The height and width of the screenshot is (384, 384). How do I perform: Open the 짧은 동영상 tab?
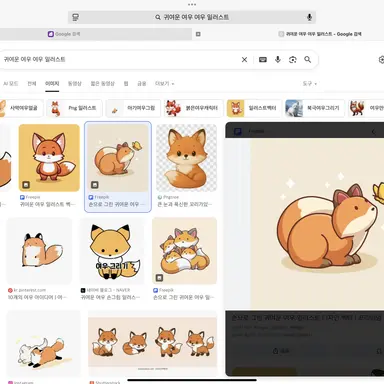[x=103, y=83]
